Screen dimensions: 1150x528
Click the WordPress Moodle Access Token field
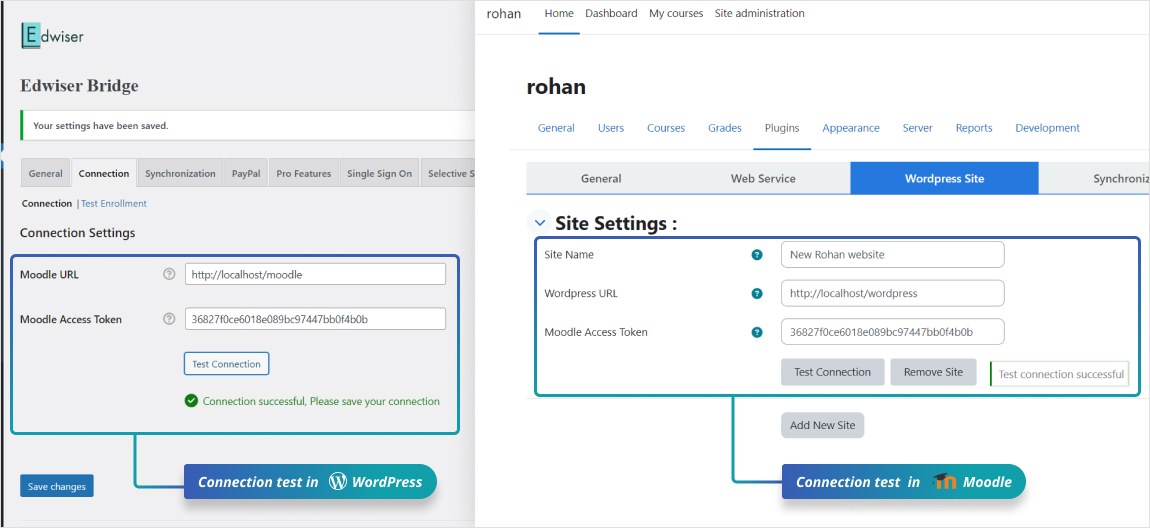pos(315,319)
